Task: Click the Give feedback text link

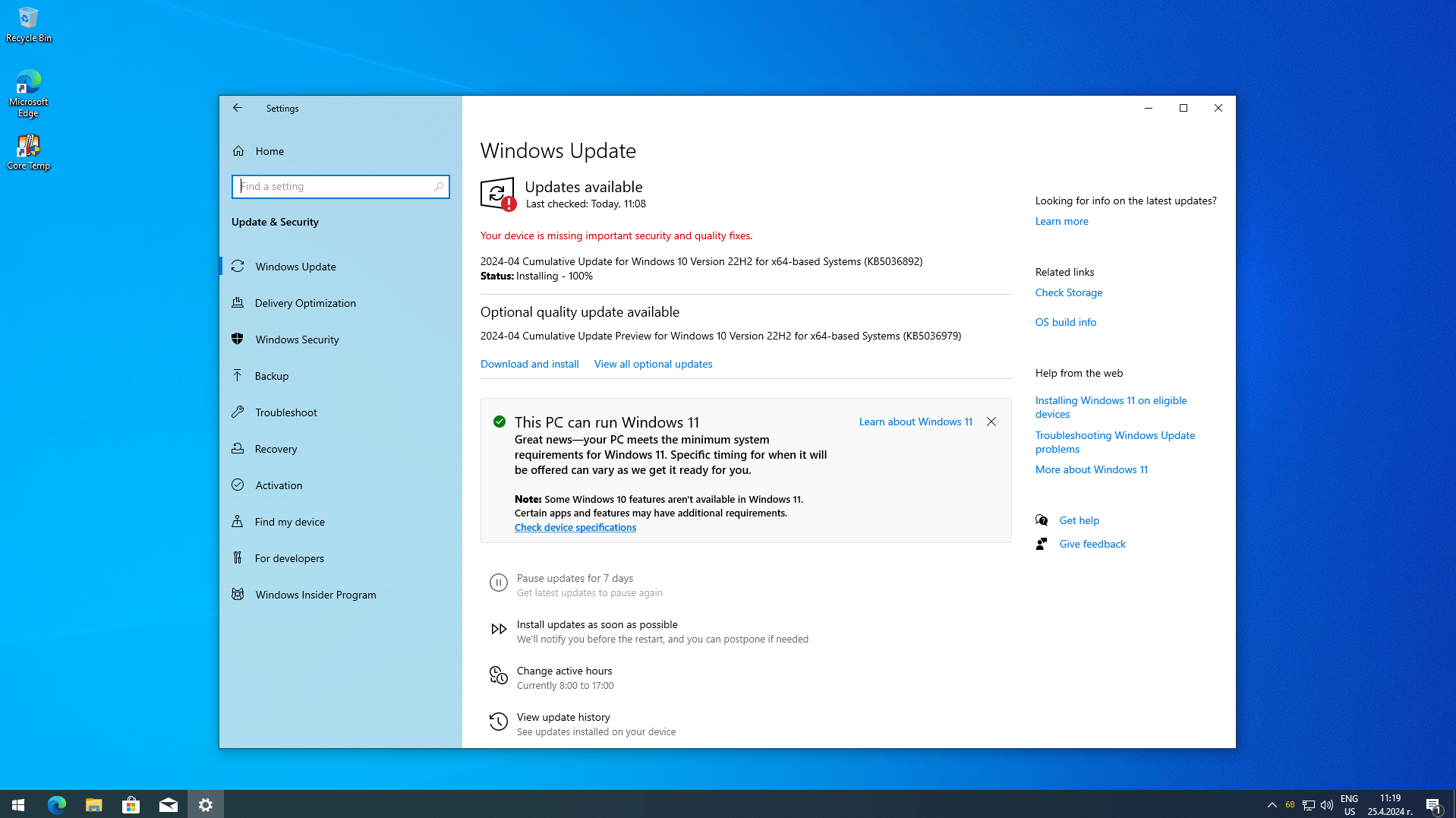Action: click(x=1092, y=545)
